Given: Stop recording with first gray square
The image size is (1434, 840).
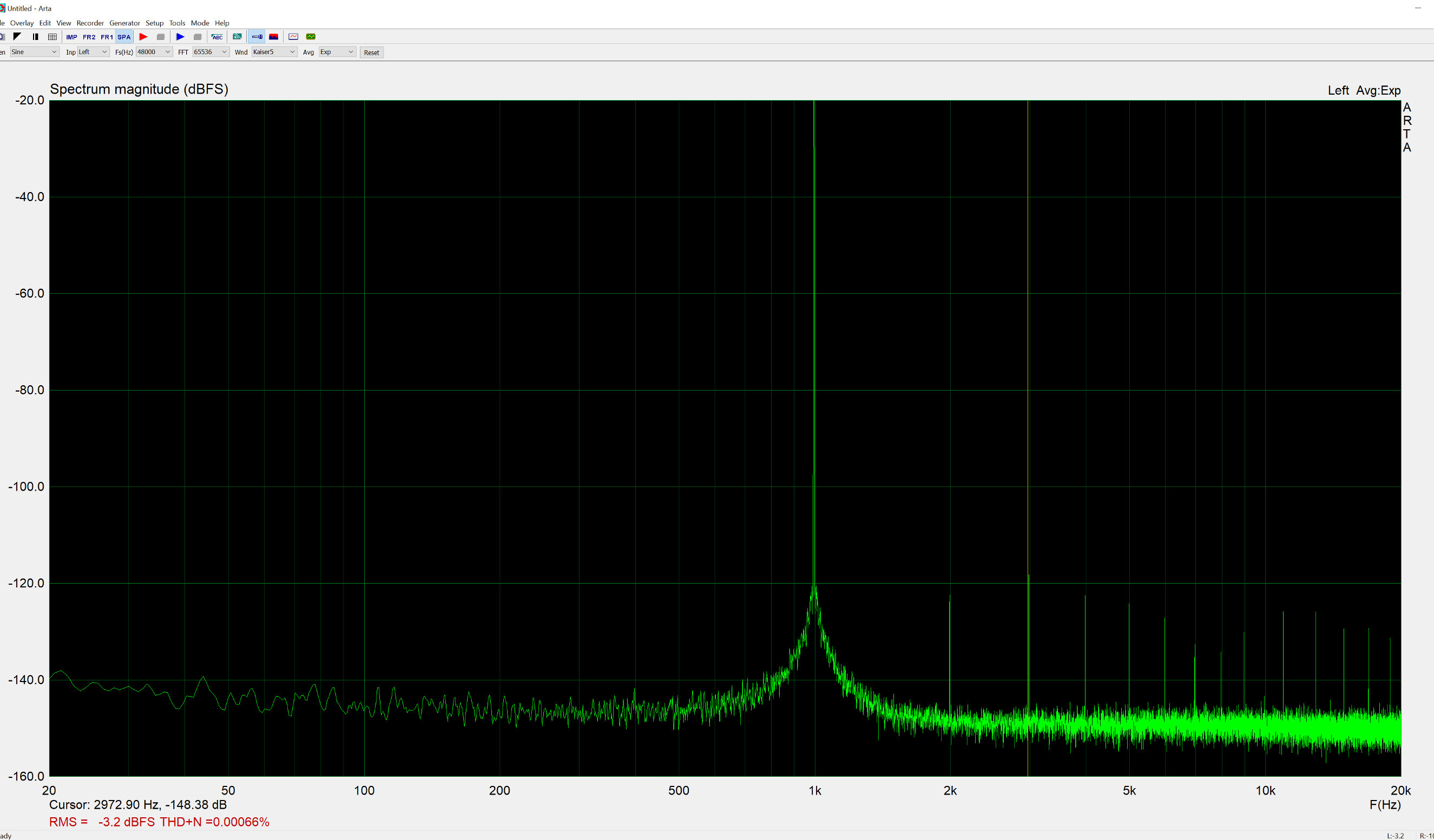Looking at the screenshot, I should [x=161, y=37].
